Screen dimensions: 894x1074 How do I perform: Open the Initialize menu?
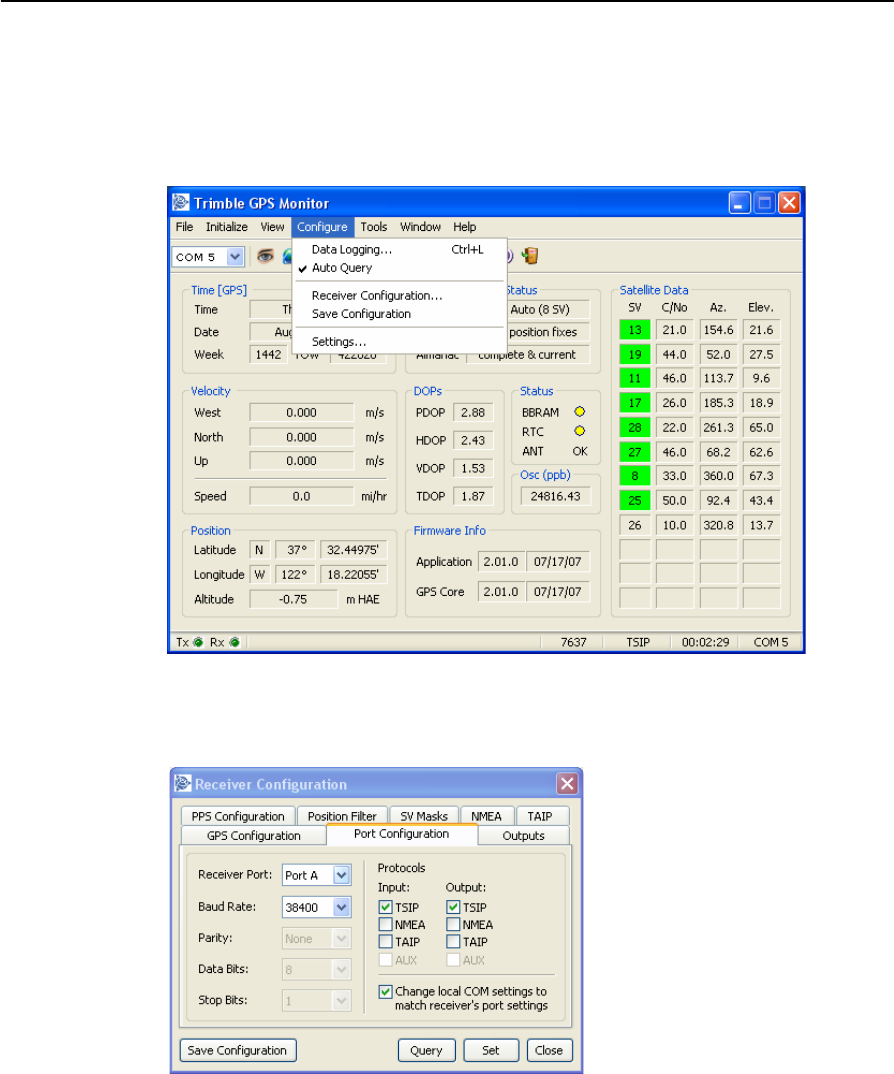point(227,227)
